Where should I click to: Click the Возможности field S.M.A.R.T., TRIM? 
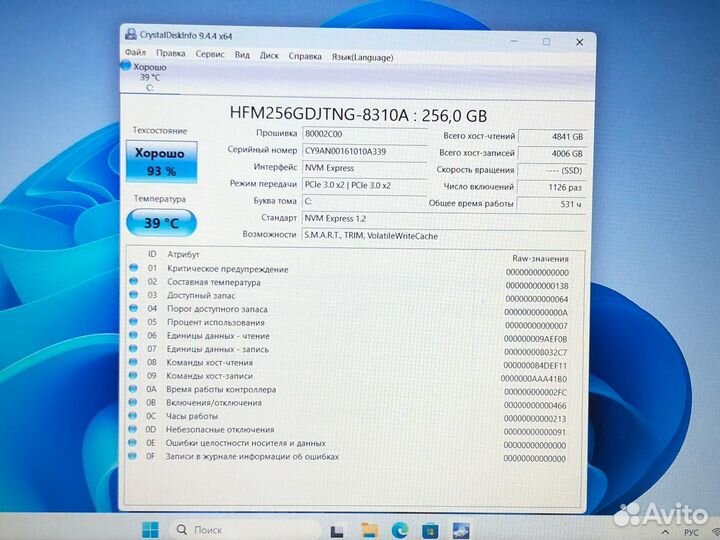tap(444, 236)
